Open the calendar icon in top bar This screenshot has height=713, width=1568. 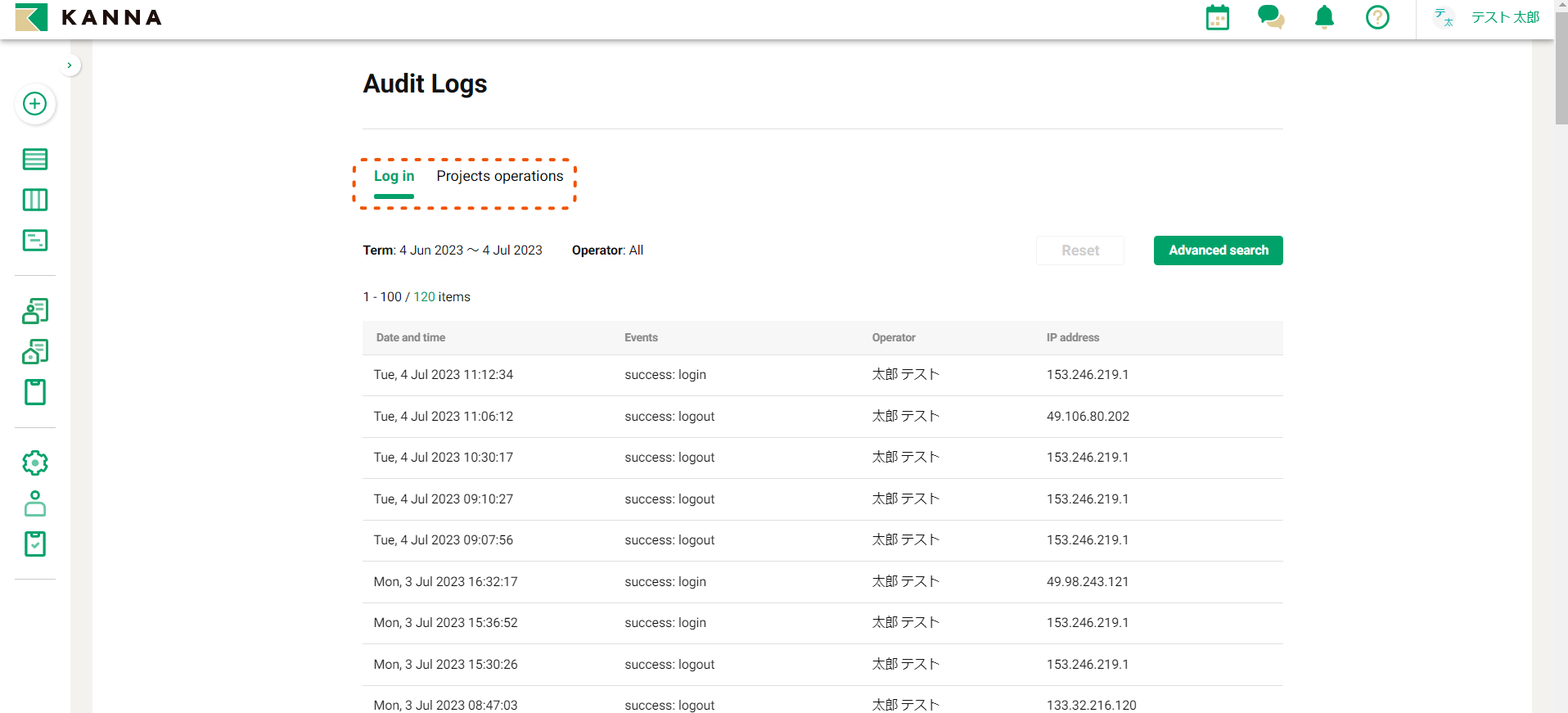(x=1217, y=17)
